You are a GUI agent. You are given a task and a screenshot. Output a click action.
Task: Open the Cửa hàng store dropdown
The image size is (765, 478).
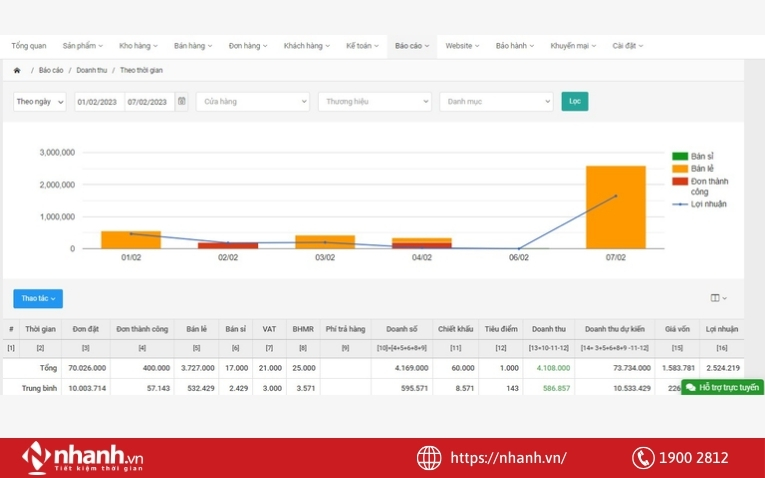tap(253, 102)
